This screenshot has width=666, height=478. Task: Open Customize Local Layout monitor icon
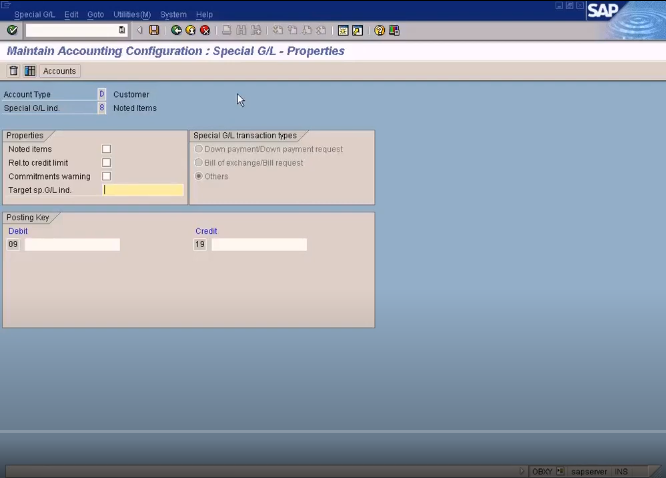coord(394,30)
